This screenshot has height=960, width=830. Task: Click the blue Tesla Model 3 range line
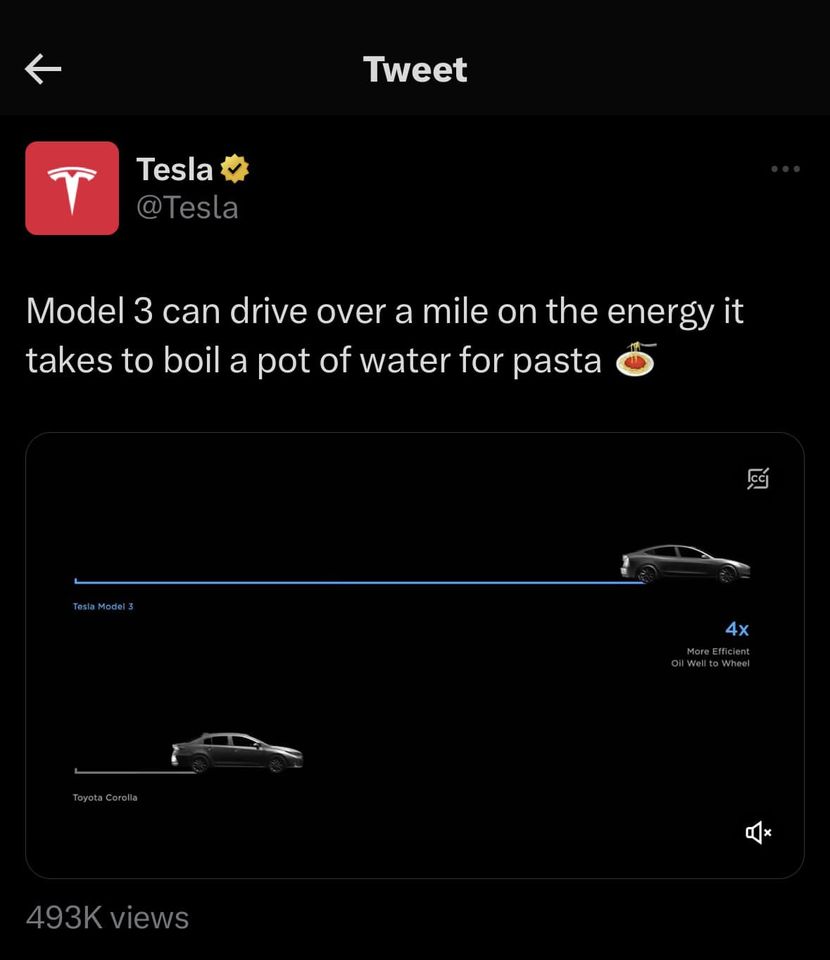[350, 581]
